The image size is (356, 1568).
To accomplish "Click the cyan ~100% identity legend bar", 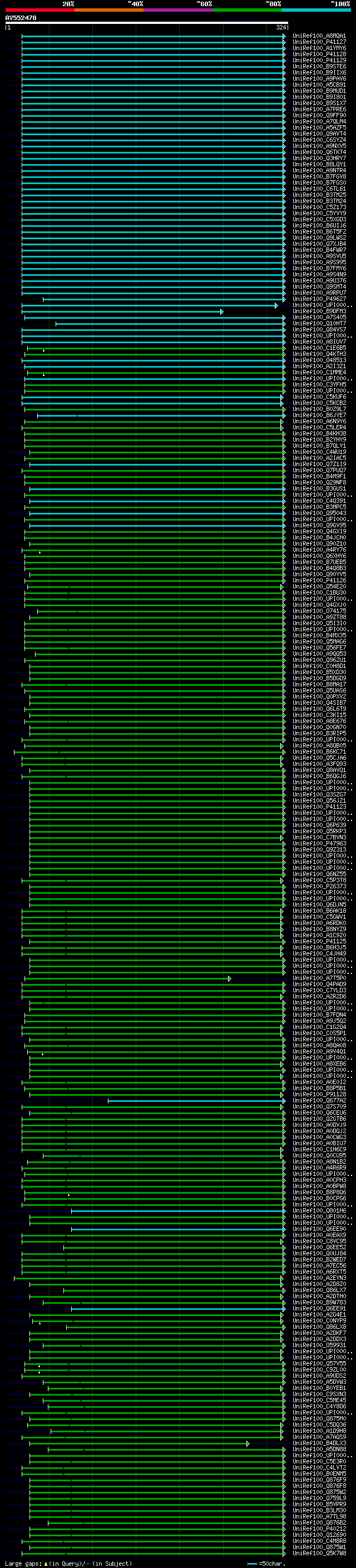I will [316, 10].
